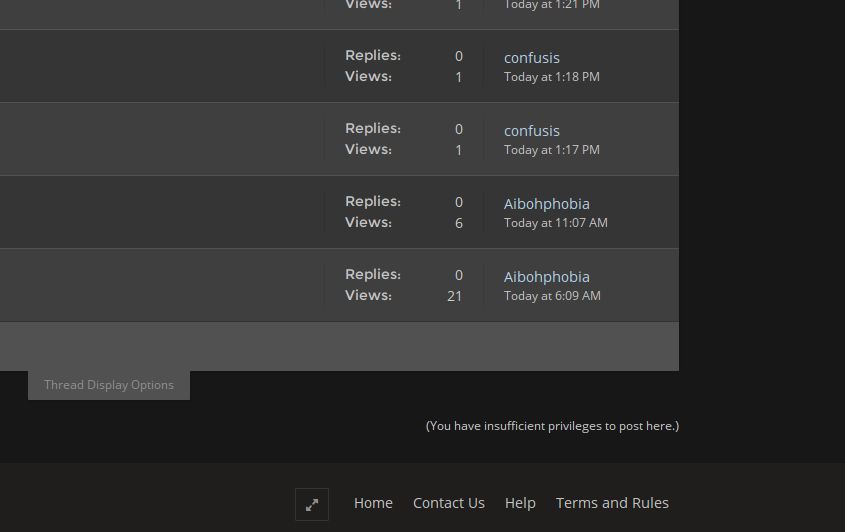The height and width of the screenshot is (532, 845).
Task: Click the 6 views count
Action: (x=459, y=223)
